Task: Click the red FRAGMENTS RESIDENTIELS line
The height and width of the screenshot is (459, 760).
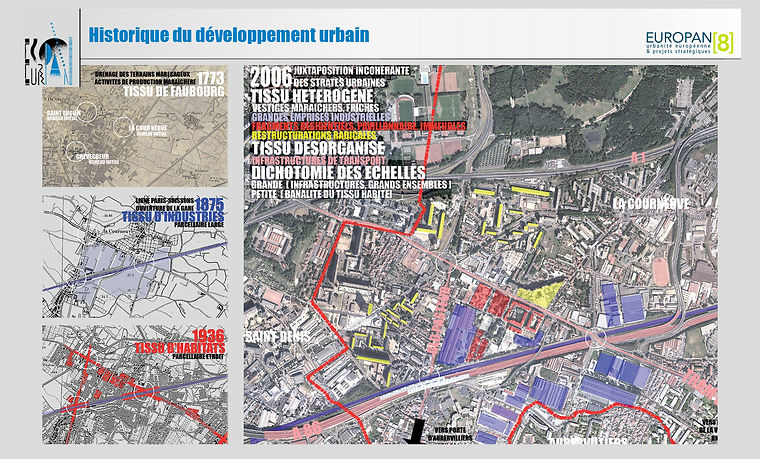Action: pyautogui.click(x=359, y=126)
